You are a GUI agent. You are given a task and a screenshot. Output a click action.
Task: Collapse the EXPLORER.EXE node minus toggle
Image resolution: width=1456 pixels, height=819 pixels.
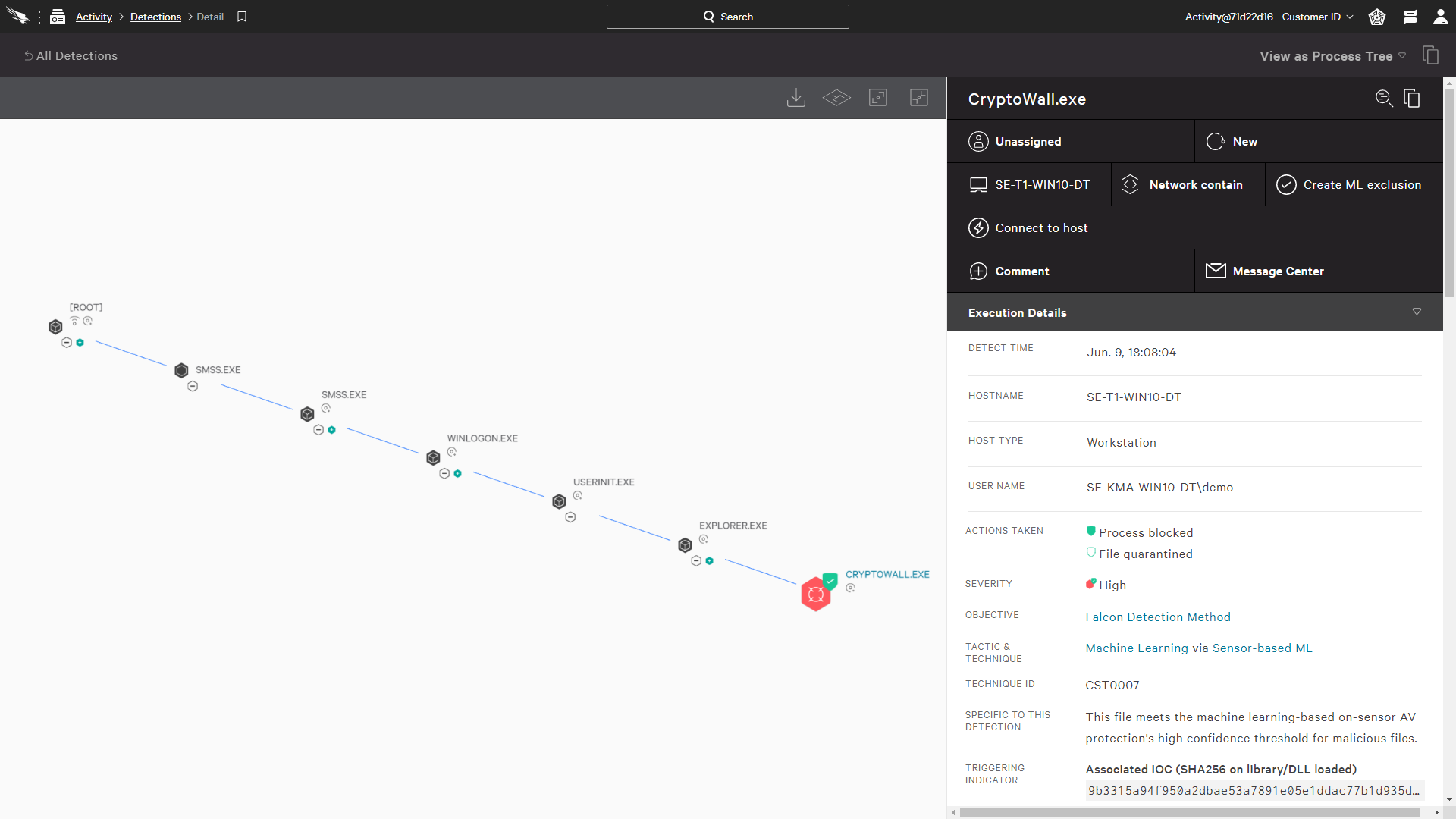tap(696, 561)
